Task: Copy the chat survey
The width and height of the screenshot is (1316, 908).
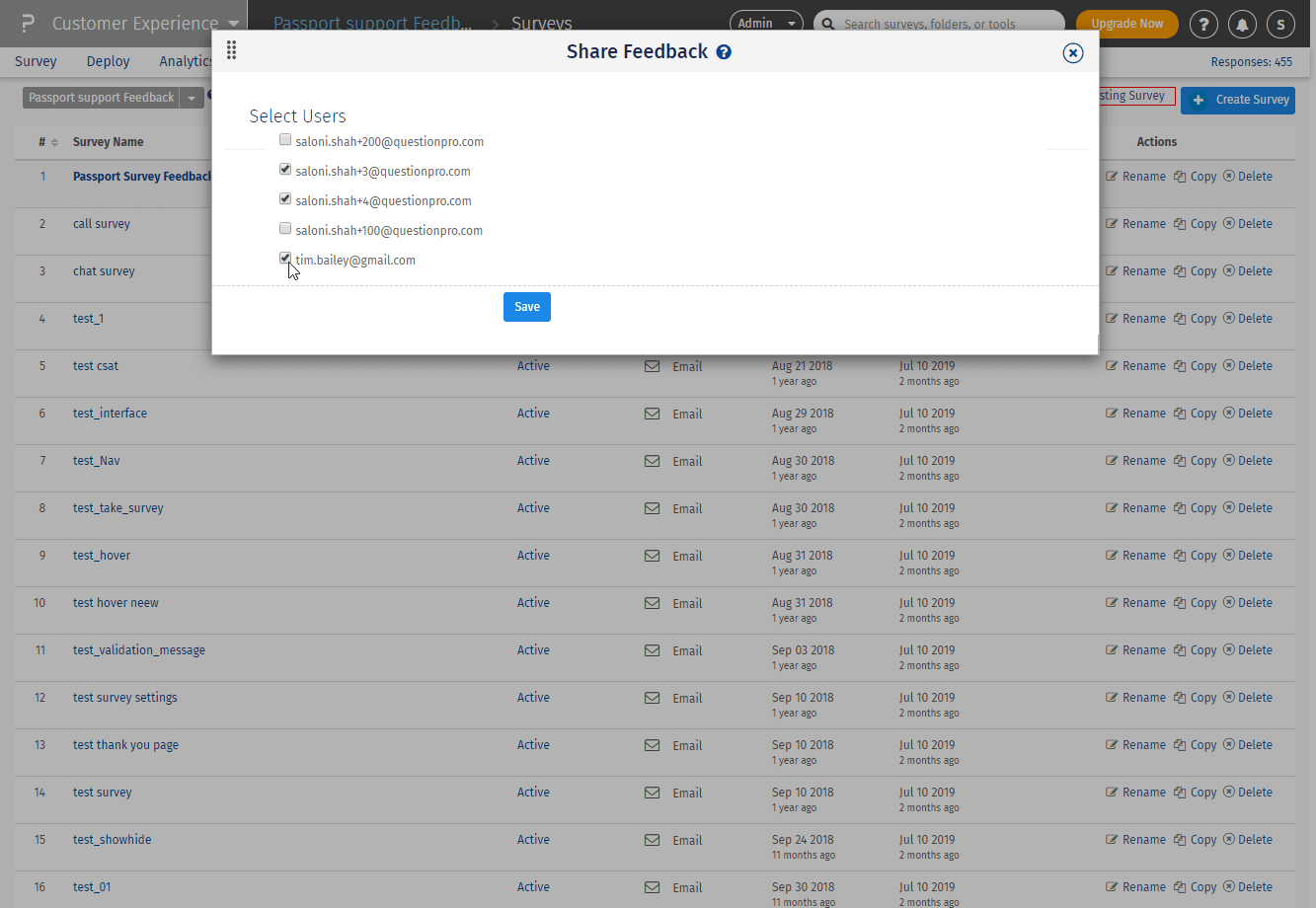Action: pos(1195,271)
